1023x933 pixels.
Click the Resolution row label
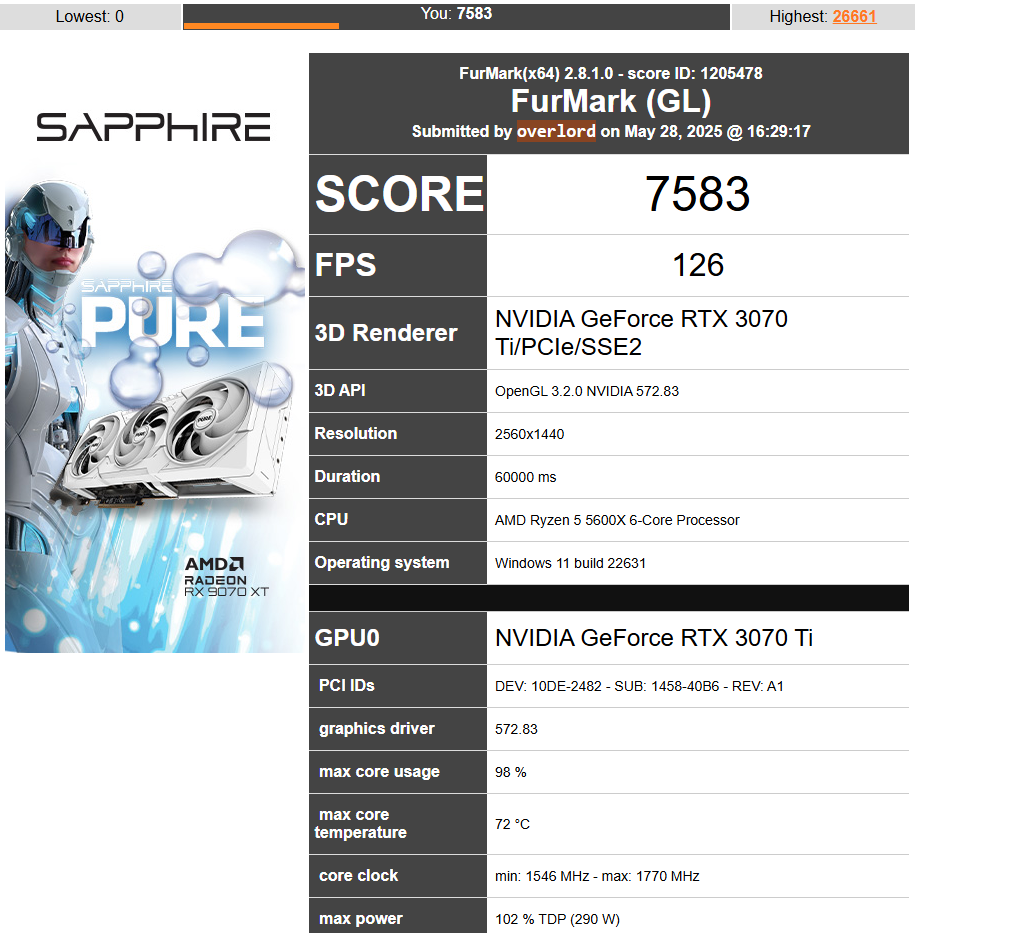356,433
